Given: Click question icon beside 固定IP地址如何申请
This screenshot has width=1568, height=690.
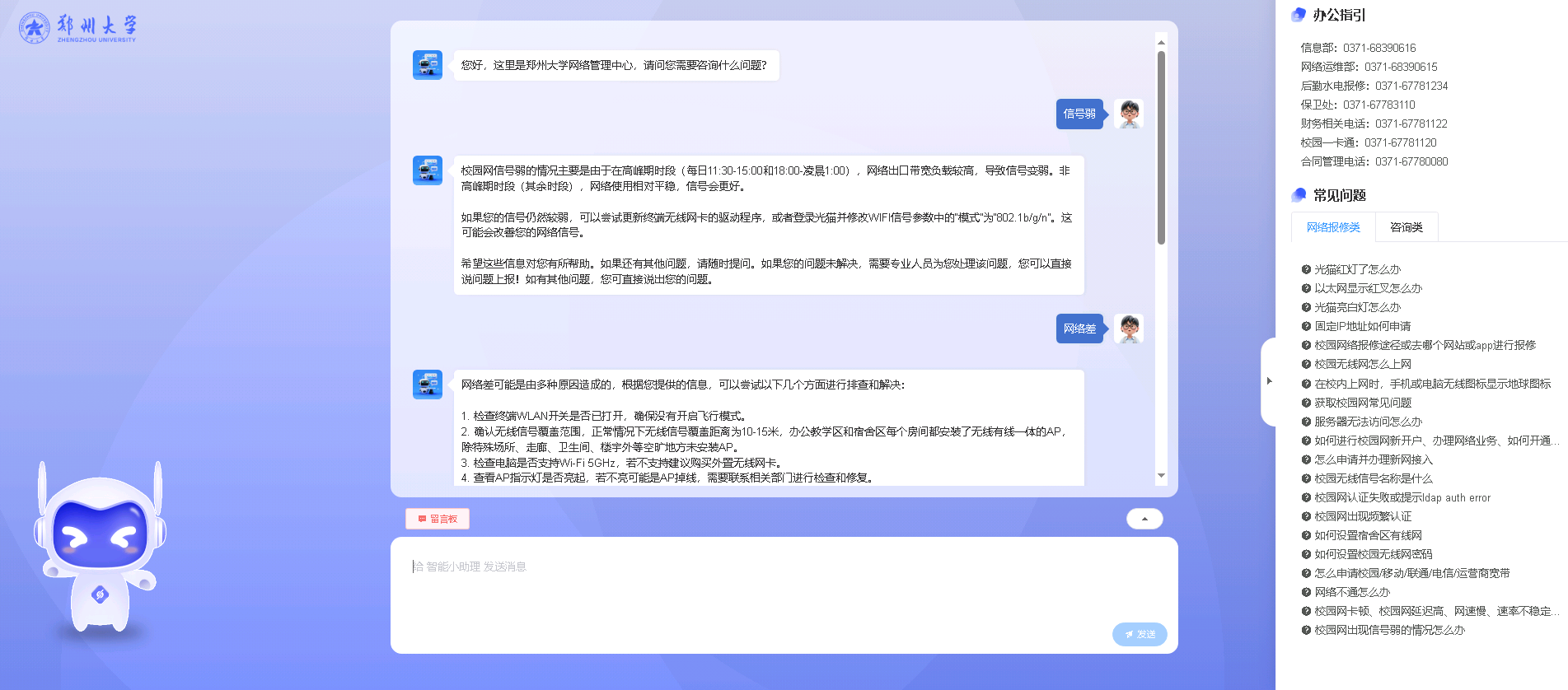Looking at the screenshot, I should coord(1306,326).
